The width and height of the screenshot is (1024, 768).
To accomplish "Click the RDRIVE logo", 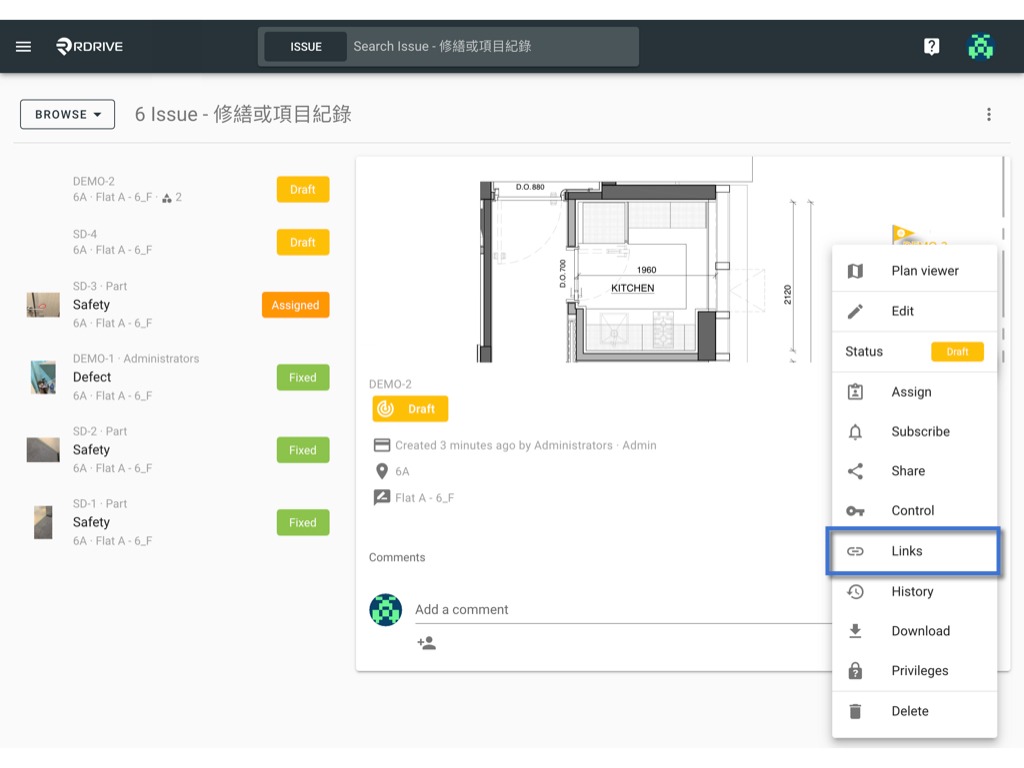I will 89,46.
